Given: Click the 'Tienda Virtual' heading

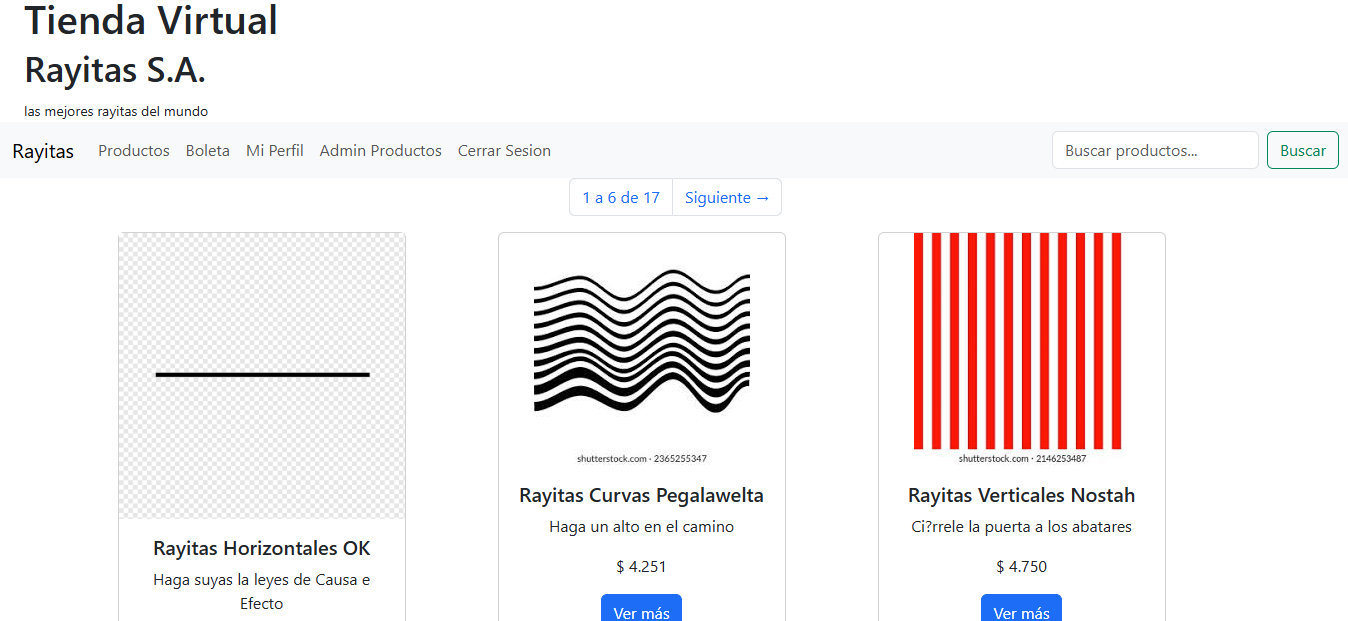Looking at the screenshot, I should [x=151, y=20].
